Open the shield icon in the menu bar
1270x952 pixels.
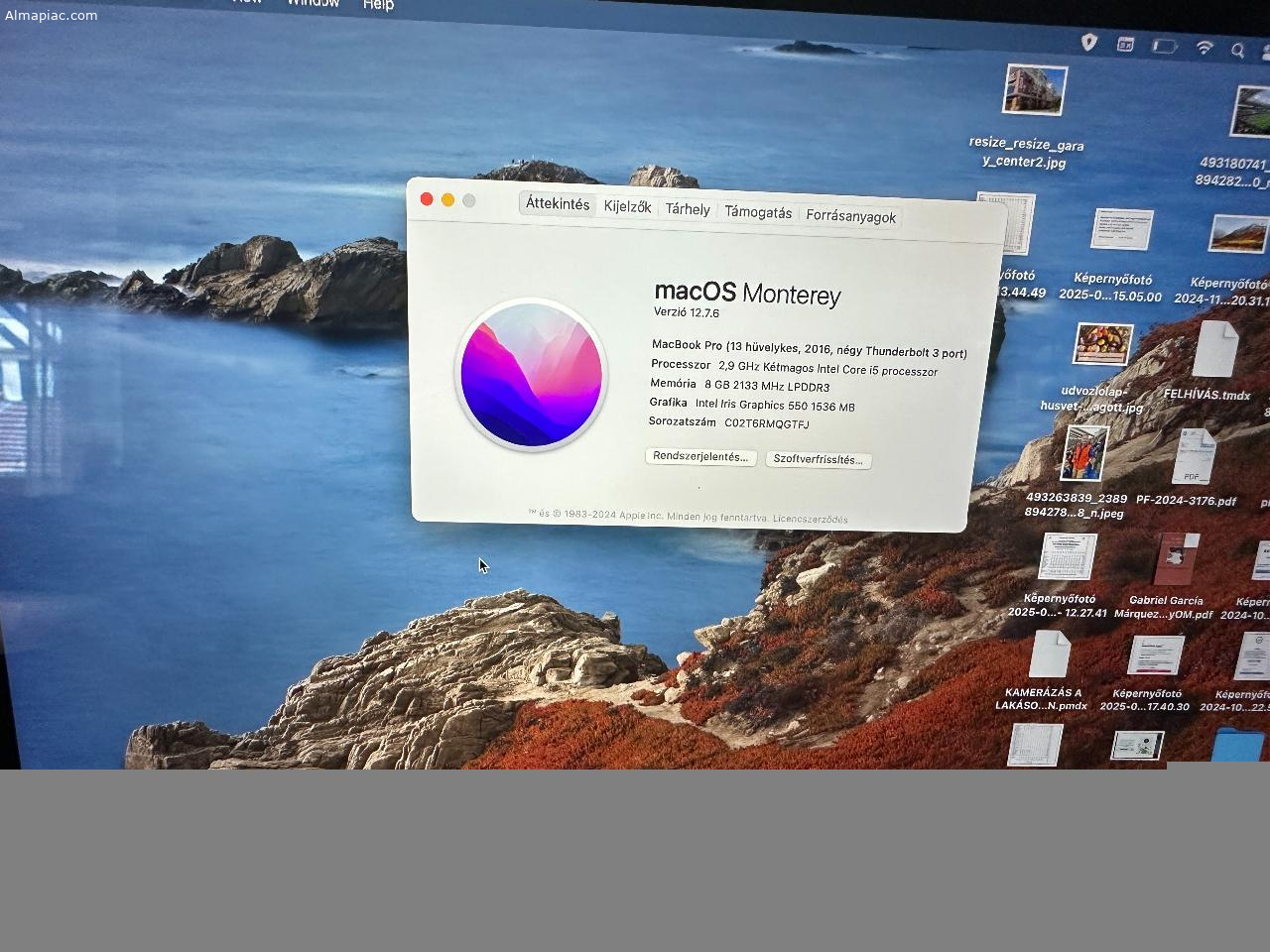[x=1089, y=43]
